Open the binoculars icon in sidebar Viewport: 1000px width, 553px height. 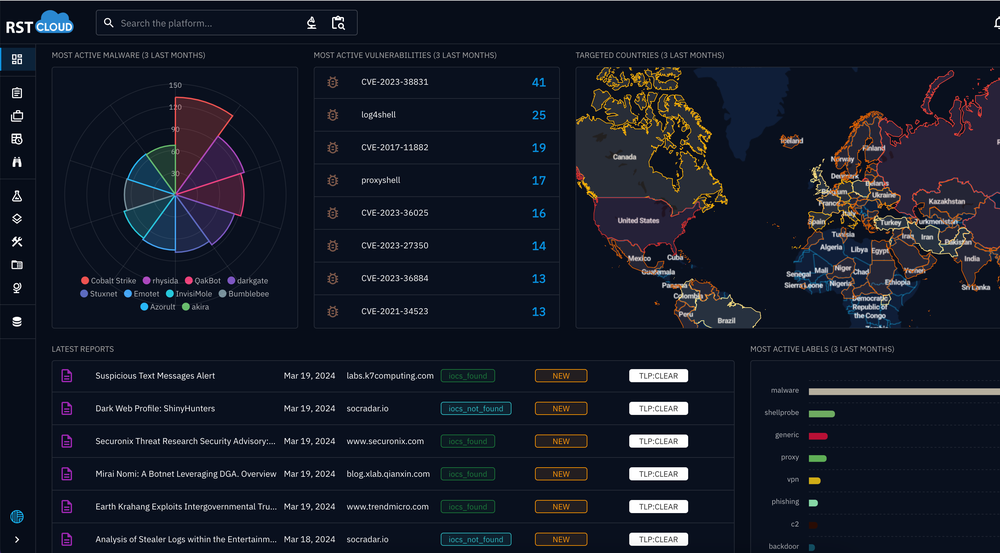(x=17, y=162)
